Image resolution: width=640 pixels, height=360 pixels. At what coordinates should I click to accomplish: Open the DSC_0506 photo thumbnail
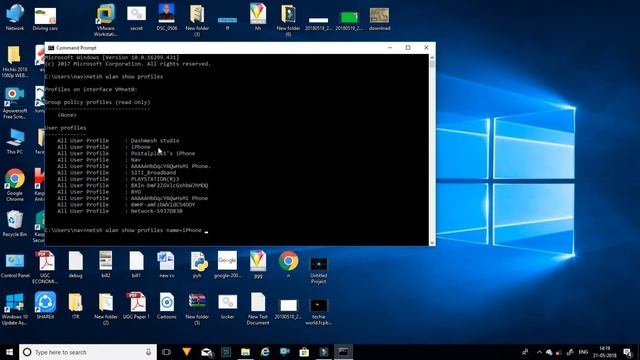[x=167, y=17]
